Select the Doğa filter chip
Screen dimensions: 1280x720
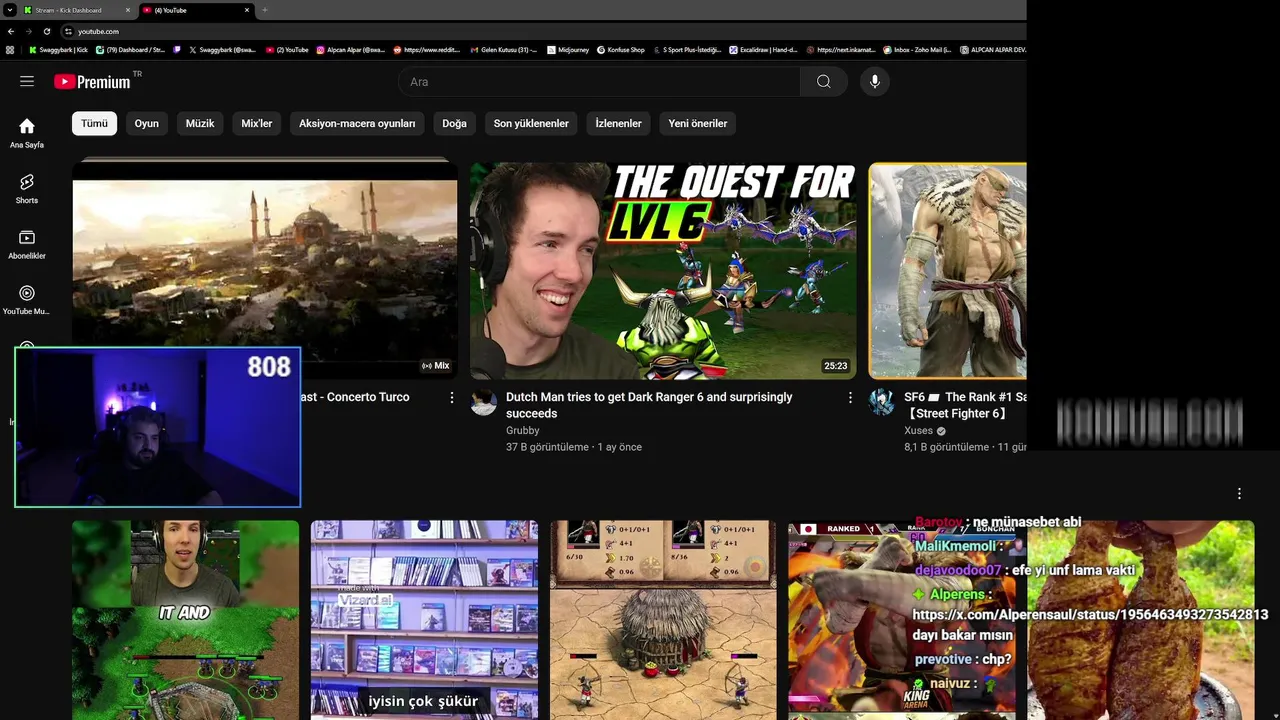pyautogui.click(x=455, y=123)
